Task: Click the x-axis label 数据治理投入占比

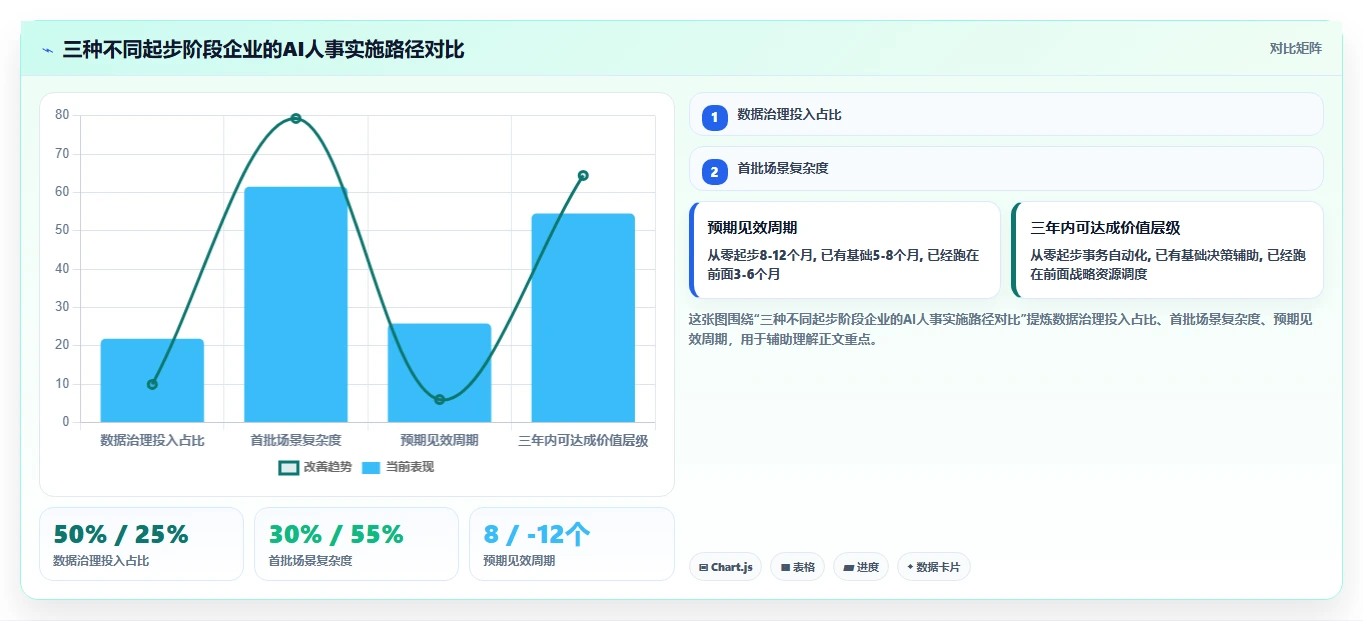Action: coord(152,440)
